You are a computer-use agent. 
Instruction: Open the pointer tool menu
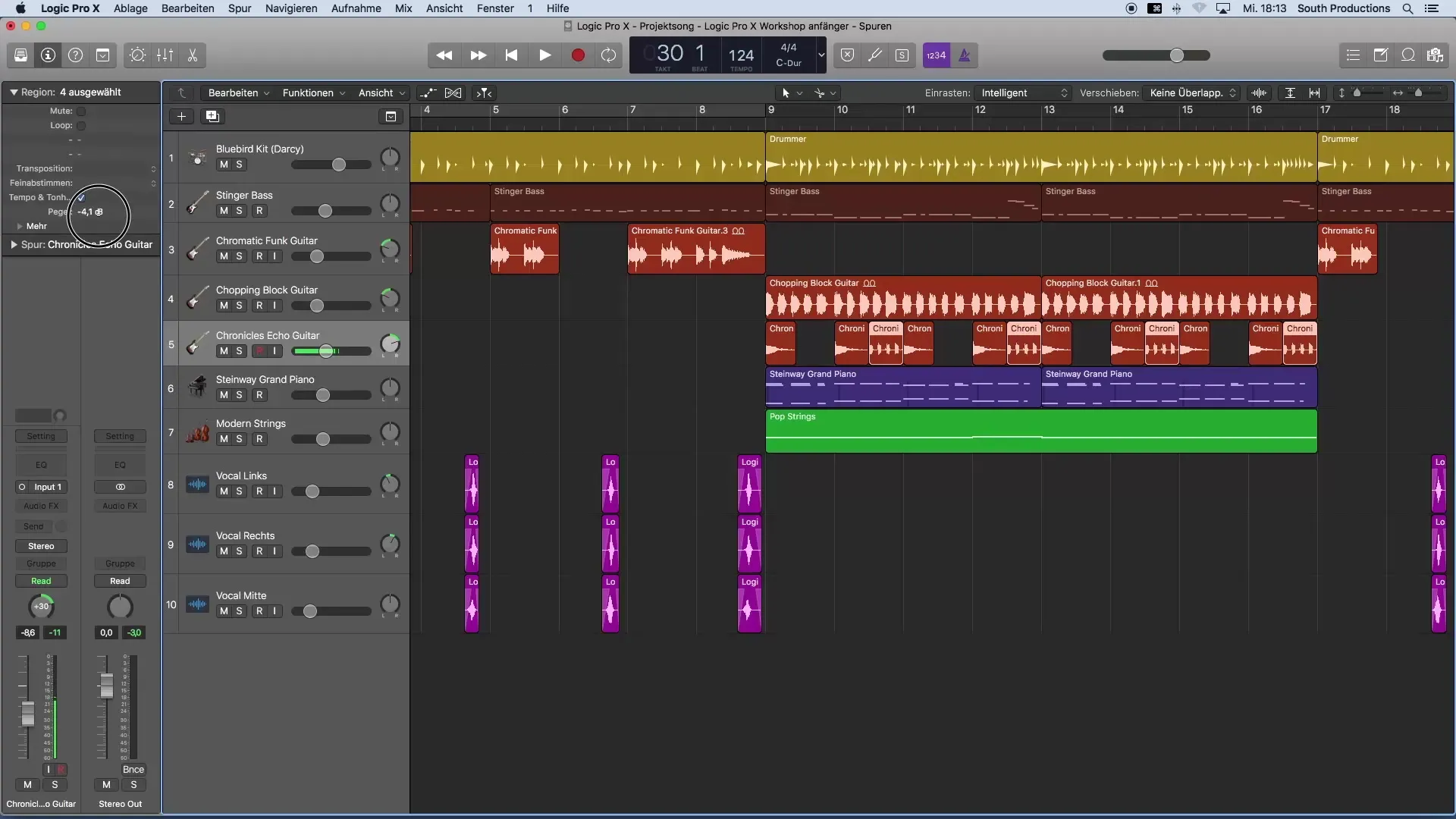792,93
